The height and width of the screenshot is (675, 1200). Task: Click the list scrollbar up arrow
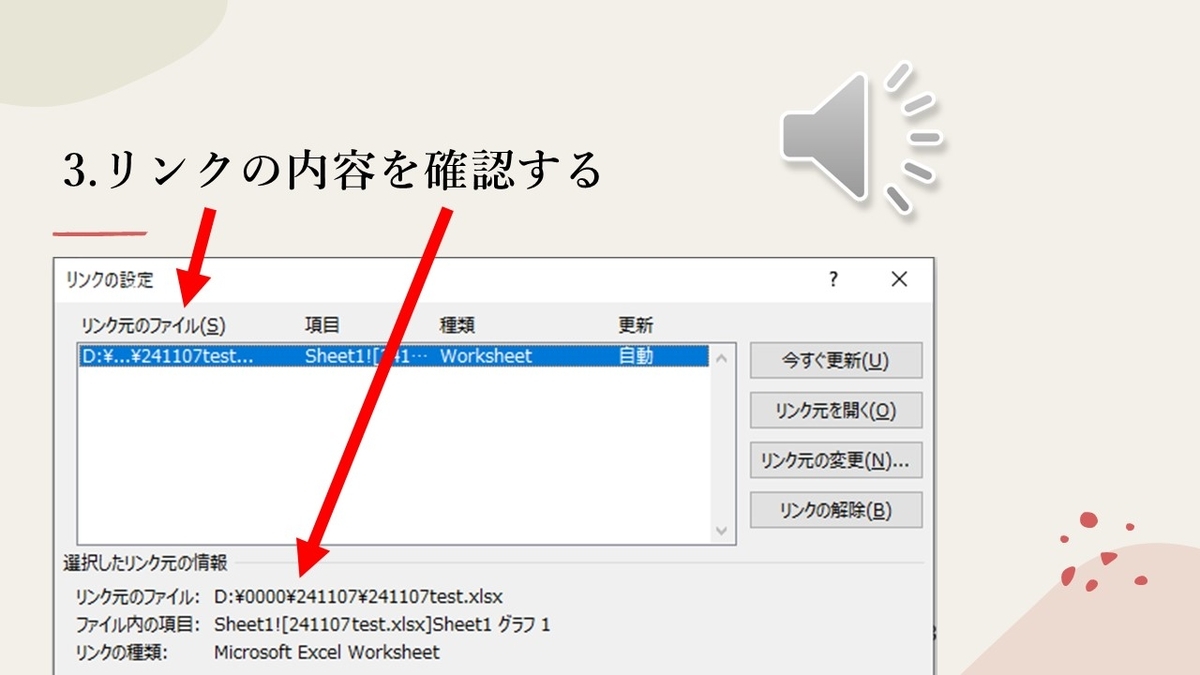point(723,356)
